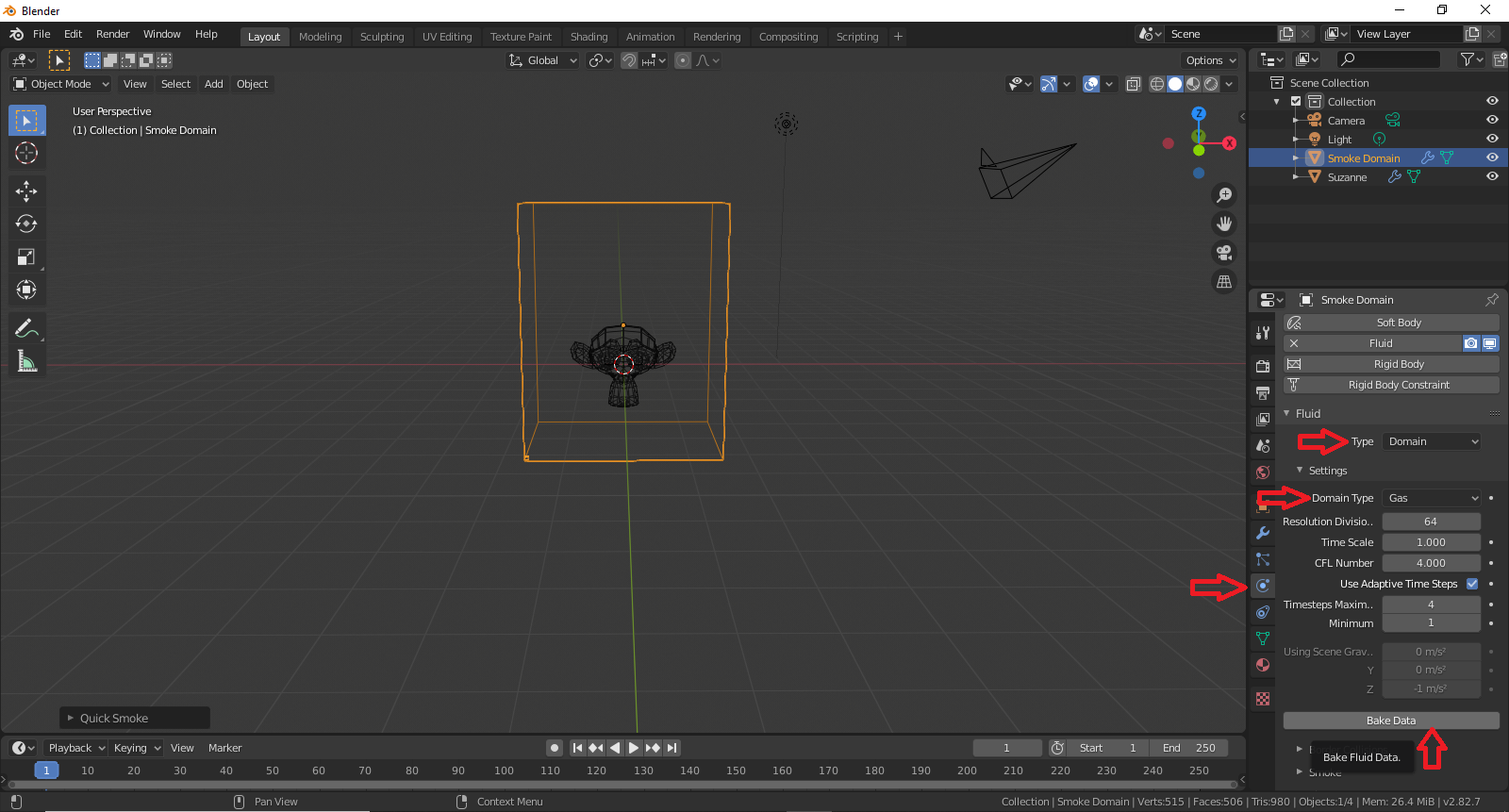Switch to the Compositing workspace tab
Image resolution: width=1509 pixels, height=812 pixels.
788,37
